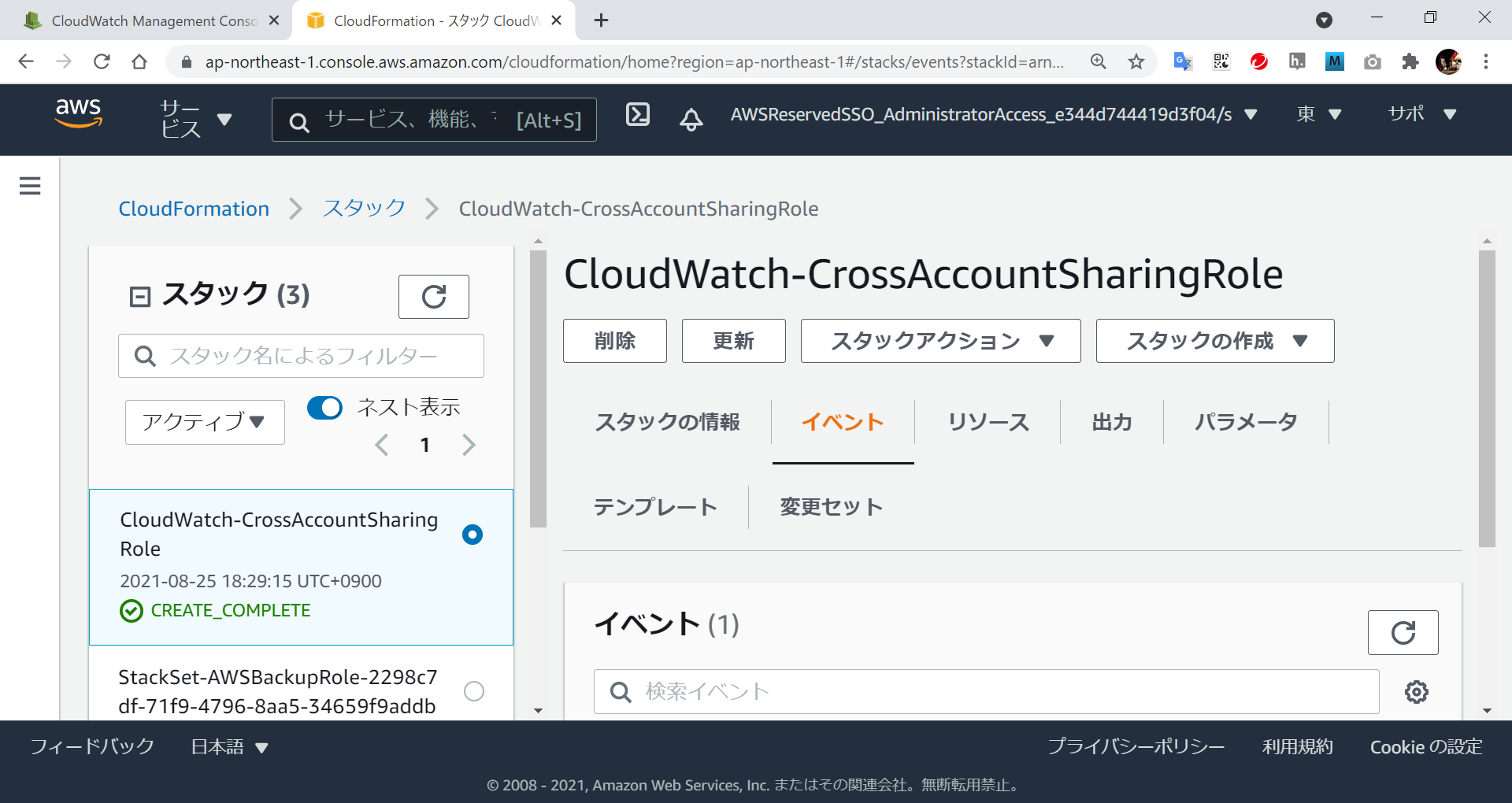The image size is (1512, 803).
Task: Switch to the テンプレート tab
Action: point(655,507)
